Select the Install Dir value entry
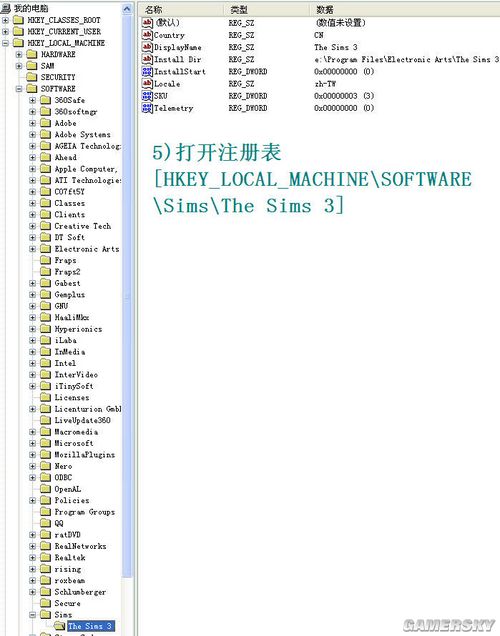This screenshot has width=500, height=636. coord(178,59)
